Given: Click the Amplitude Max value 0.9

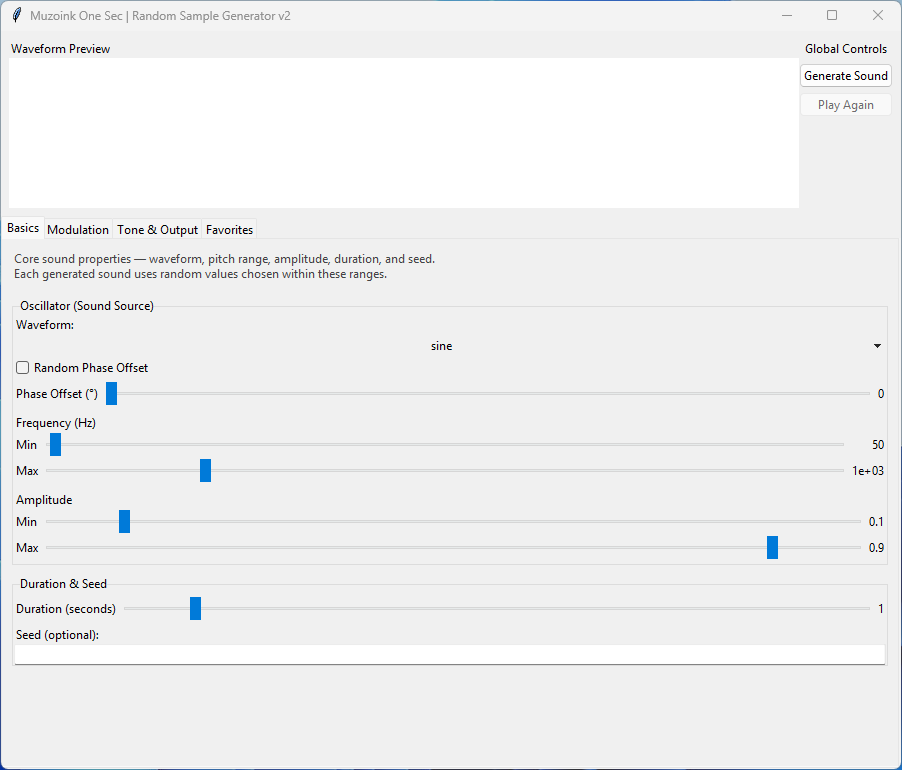Looking at the screenshot, I should [x=876, y=547].
